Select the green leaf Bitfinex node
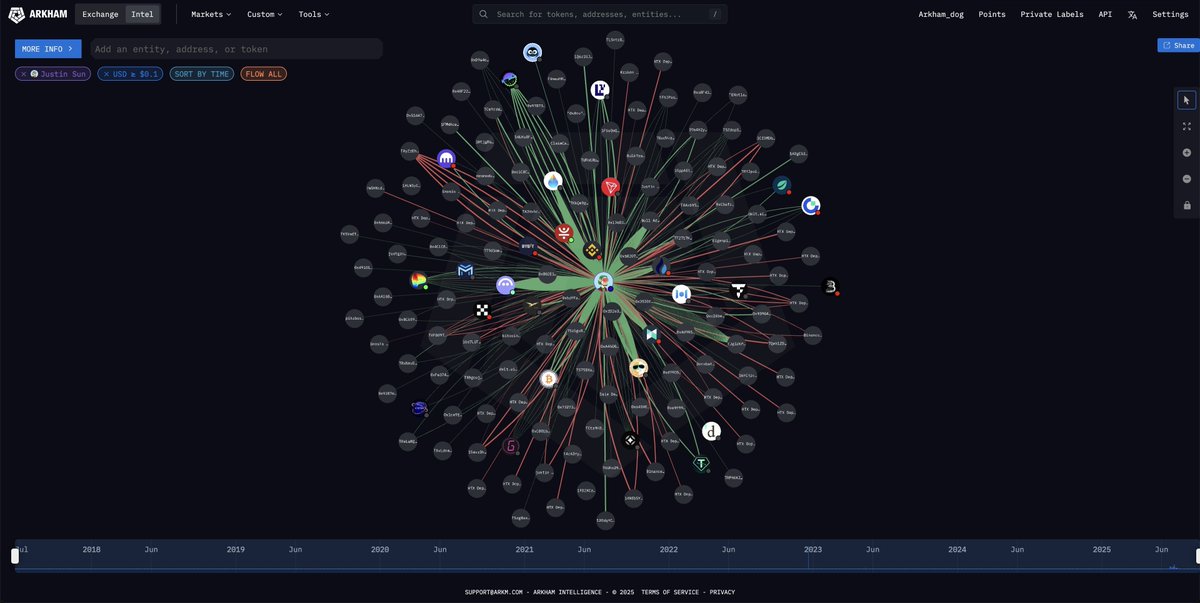 [781, 184]
